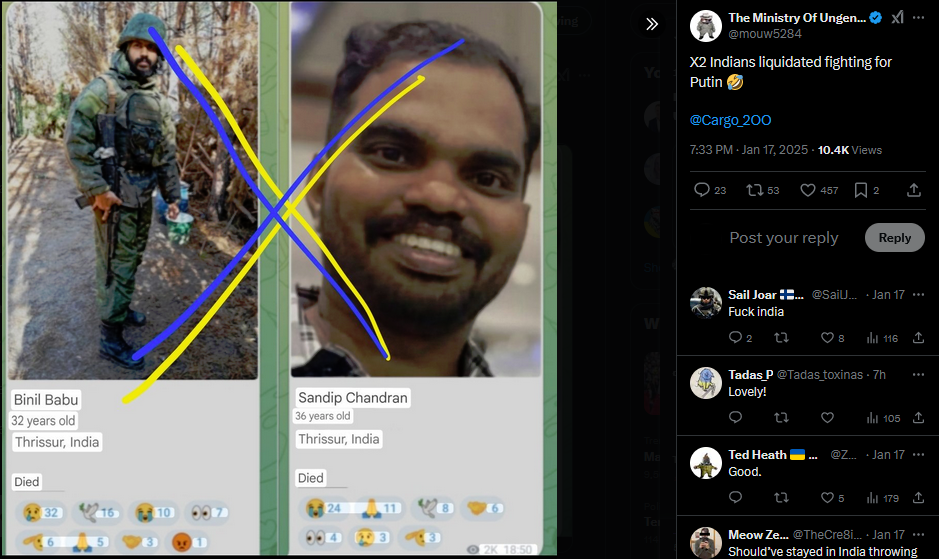Open the 10.4K Views count
Screen dimensions: 939x559
pyautogui.click(x=850, y=150)
